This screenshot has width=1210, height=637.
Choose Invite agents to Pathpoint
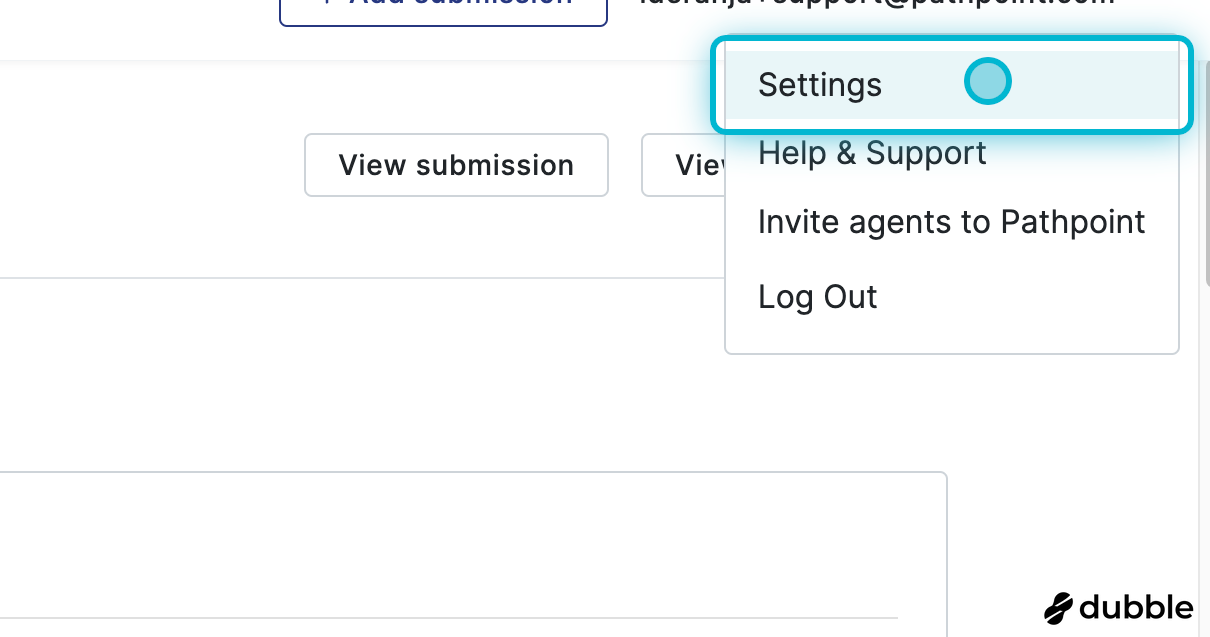[x=951, y=222]
